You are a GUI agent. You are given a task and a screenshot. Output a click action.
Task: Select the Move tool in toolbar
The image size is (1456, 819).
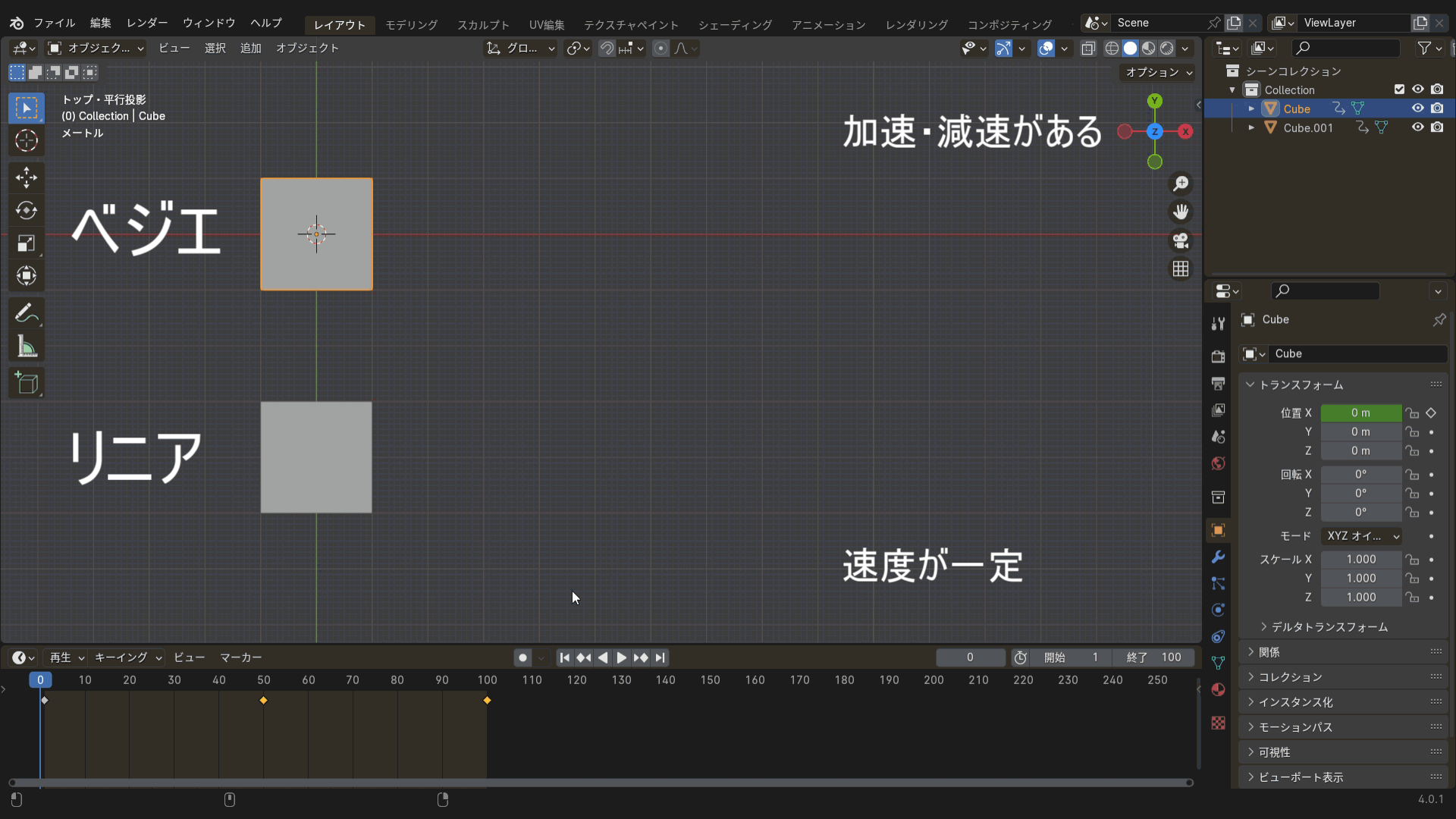coord(27,177)
